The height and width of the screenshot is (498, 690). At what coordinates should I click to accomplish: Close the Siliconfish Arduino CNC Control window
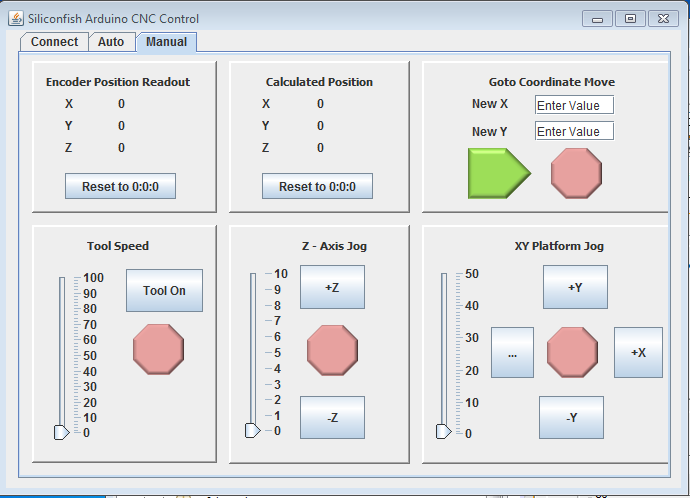click(x=664, y=19)
